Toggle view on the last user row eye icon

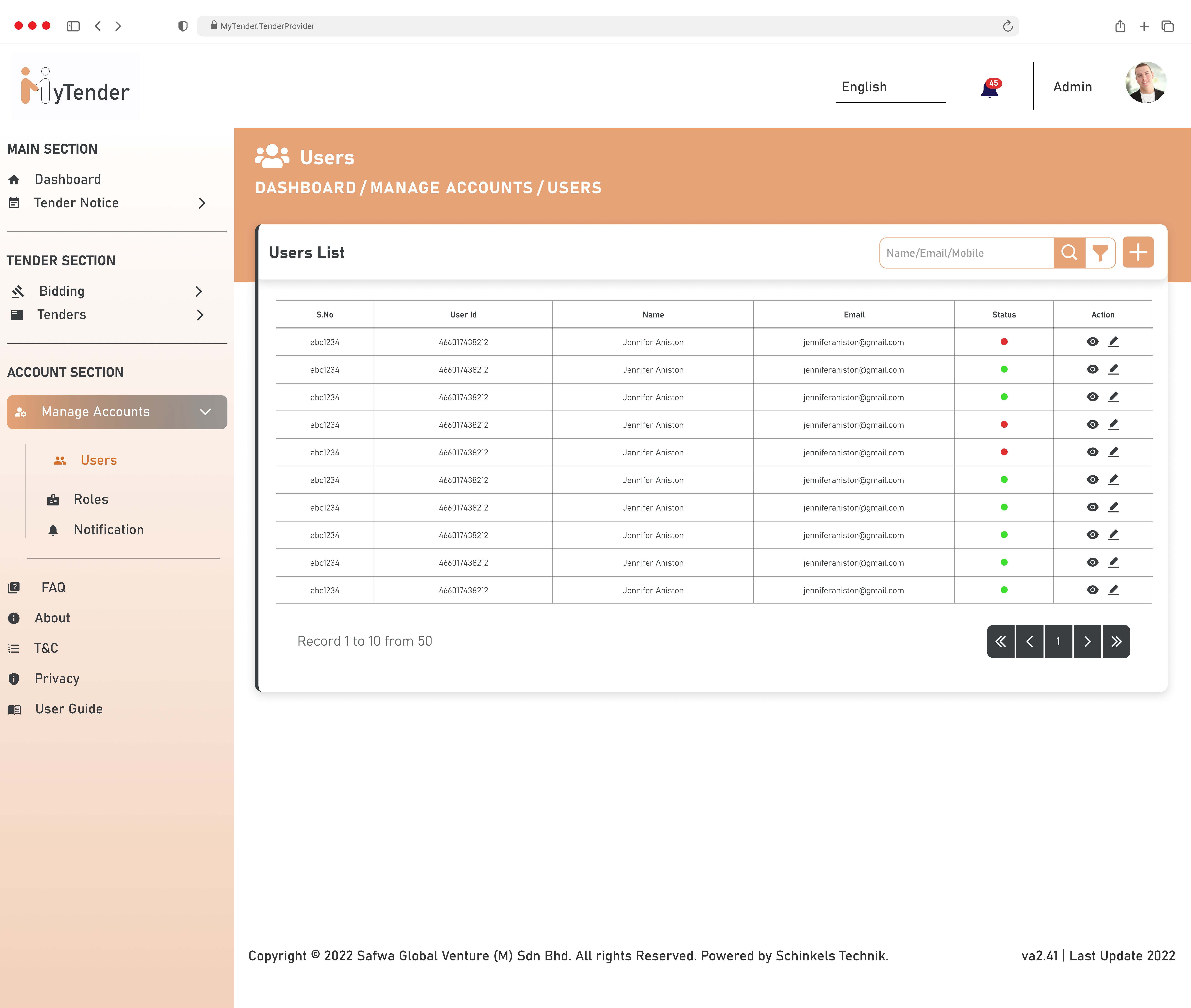1092,590
